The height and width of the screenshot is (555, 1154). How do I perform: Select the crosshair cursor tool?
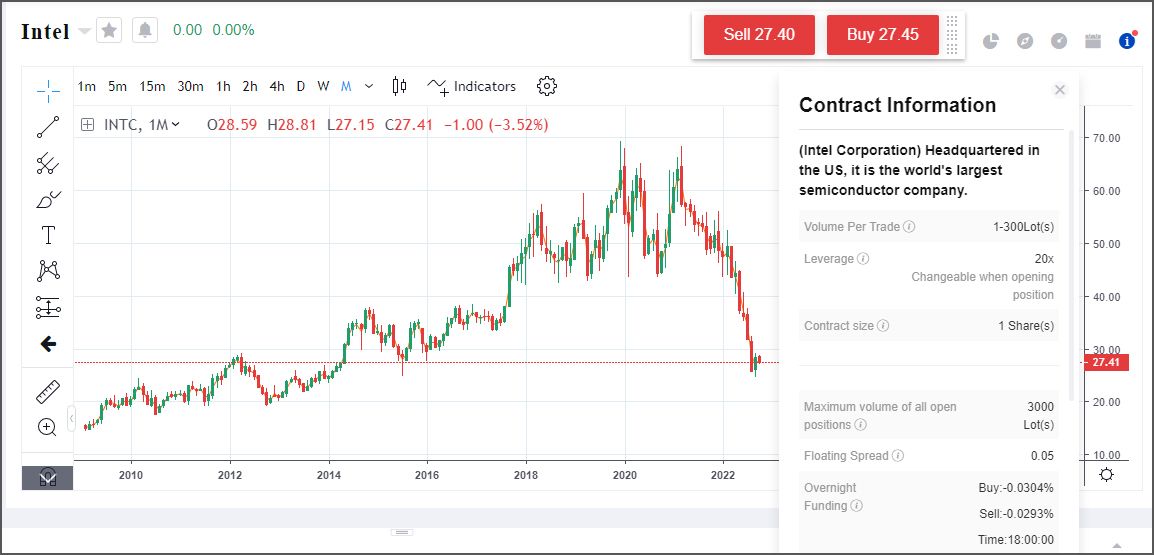(48, 91)
